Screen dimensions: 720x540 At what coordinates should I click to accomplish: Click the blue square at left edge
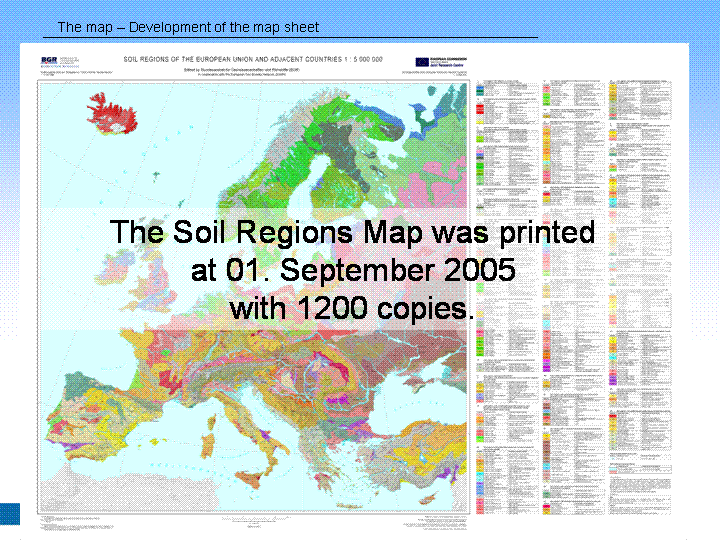tap(9, 514)
